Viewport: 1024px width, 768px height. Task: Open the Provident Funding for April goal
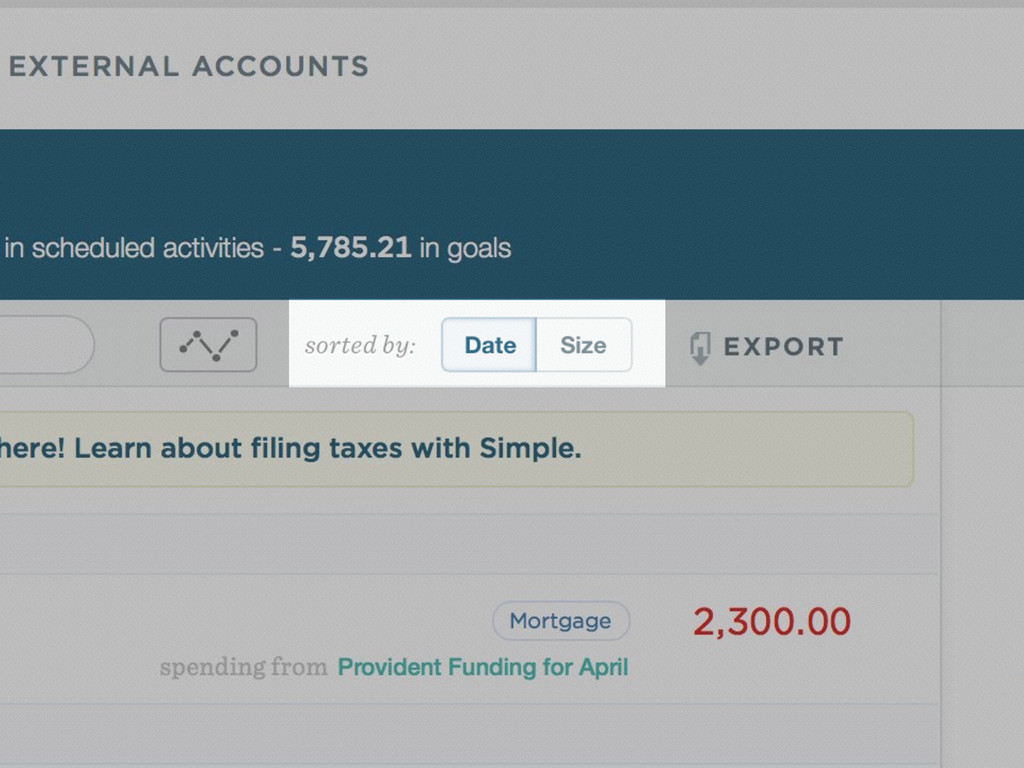pyautogui.click(x=483, y=667)
